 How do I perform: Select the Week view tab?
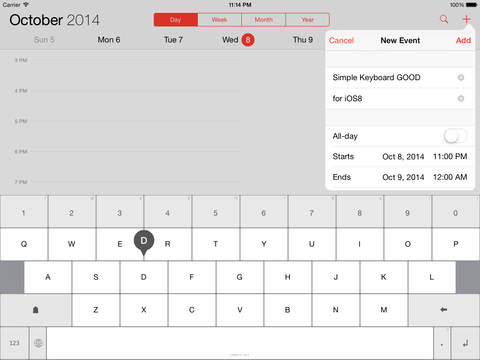(219, 20)
